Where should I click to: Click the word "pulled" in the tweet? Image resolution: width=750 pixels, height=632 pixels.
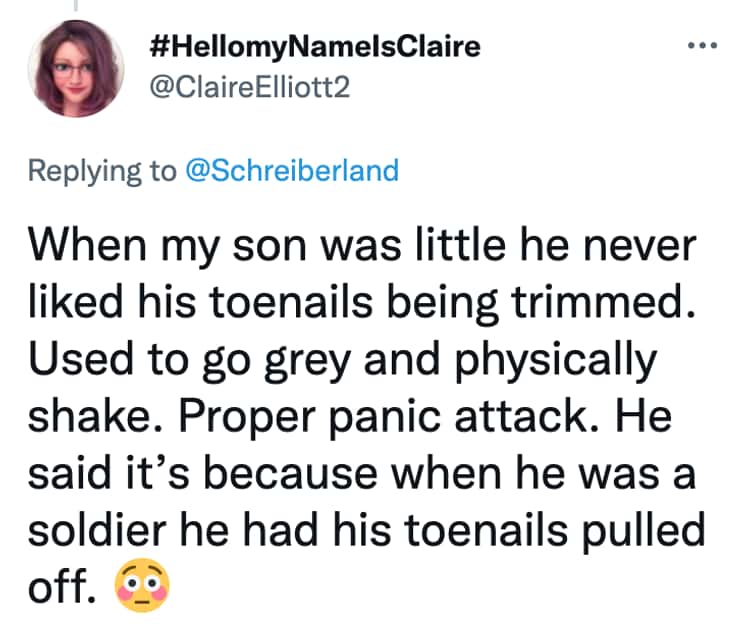pyautogui.click(x=650, y=528)
